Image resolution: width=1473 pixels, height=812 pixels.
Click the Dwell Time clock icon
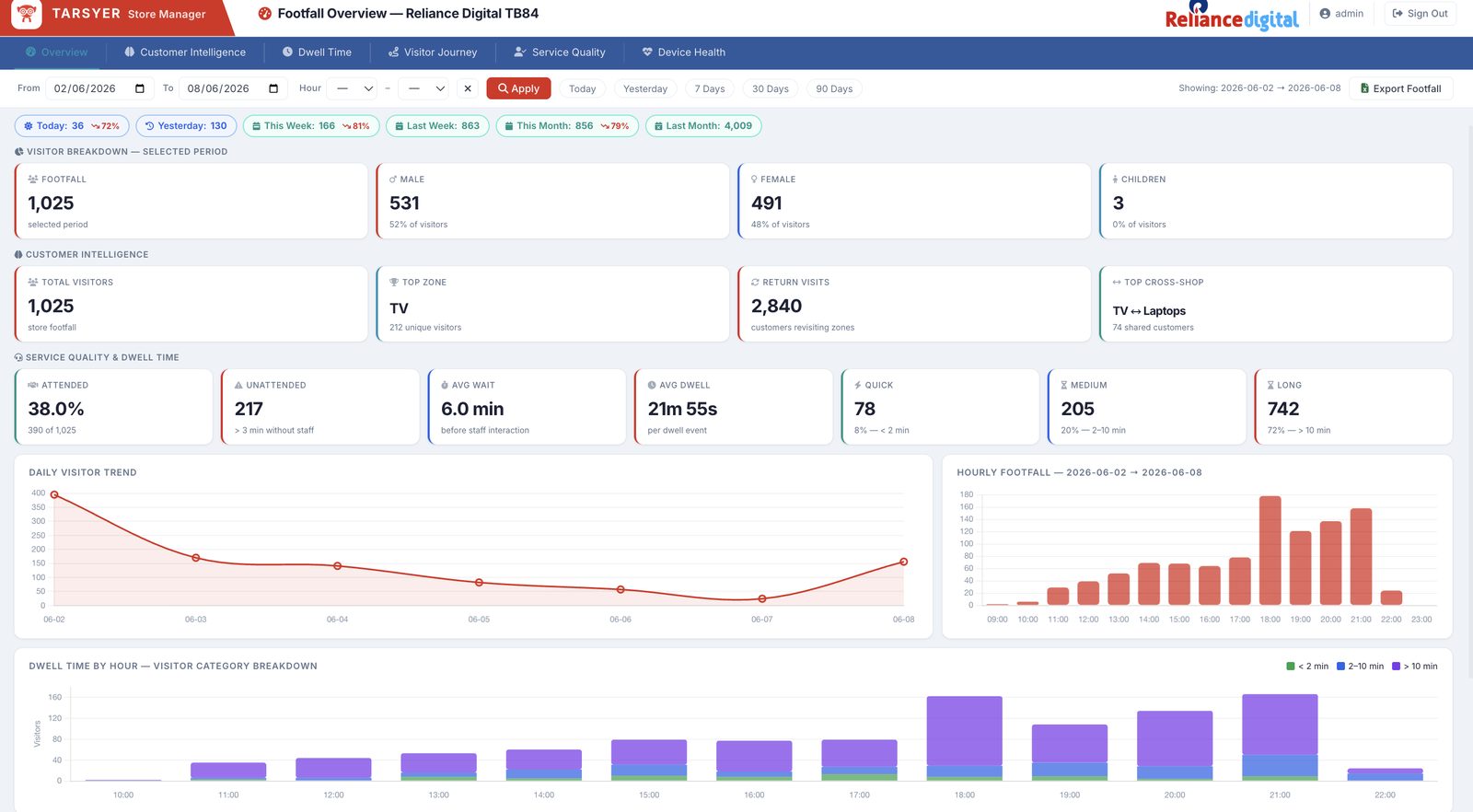[x=287, y=52]
